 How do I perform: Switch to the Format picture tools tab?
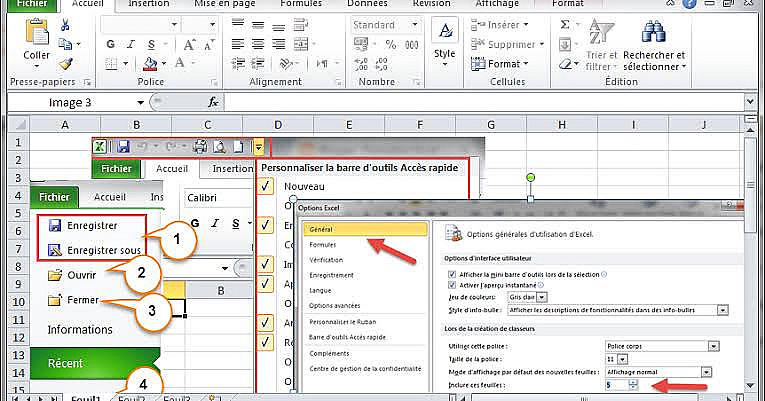coord(568,4)
